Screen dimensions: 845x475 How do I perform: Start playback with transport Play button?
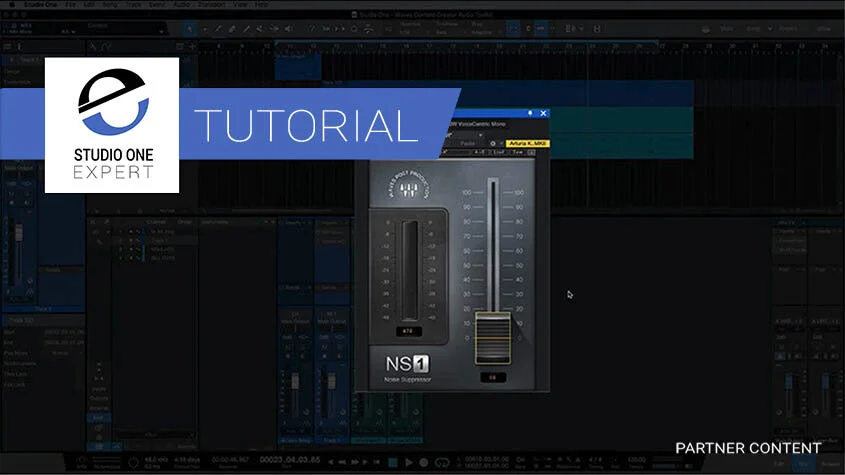coord(408,462)
